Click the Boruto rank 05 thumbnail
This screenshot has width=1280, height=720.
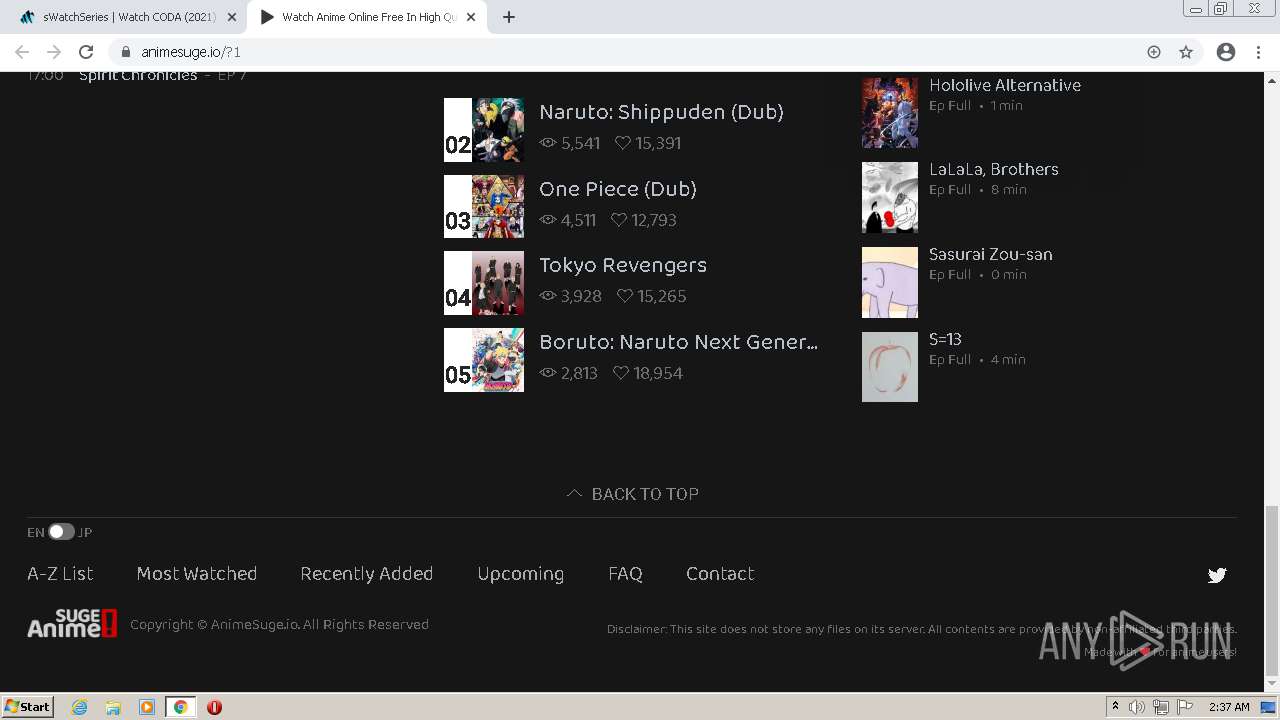pyautogui.click(x=484, y=360)
